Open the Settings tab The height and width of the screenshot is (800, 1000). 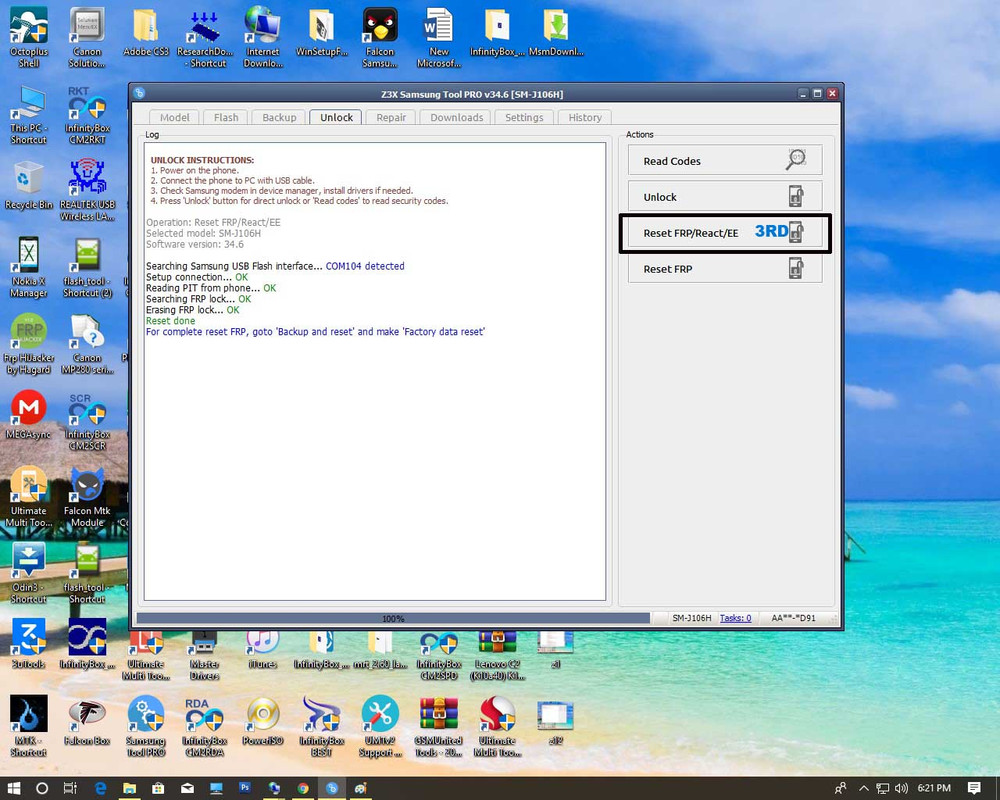point(524,117)
